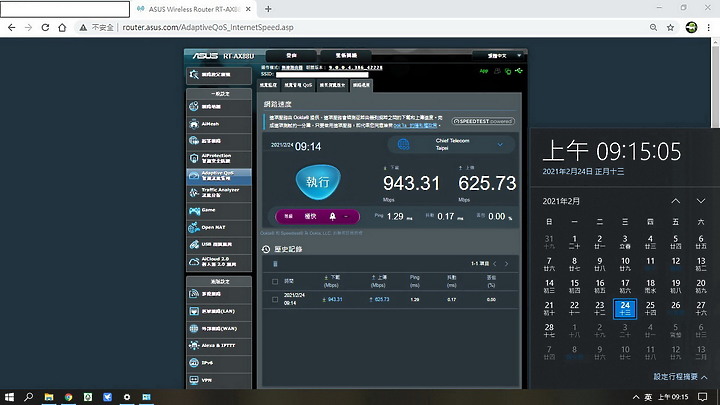Open the language dropdown at top right

click(500, 56)
